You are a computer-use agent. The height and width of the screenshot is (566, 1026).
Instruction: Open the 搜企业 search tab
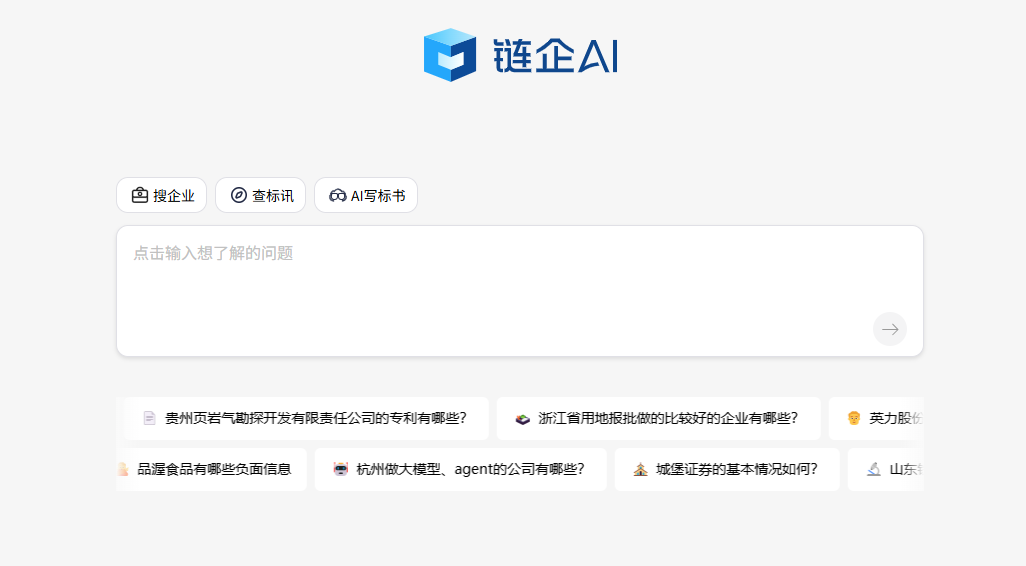[x=162, y=195]
